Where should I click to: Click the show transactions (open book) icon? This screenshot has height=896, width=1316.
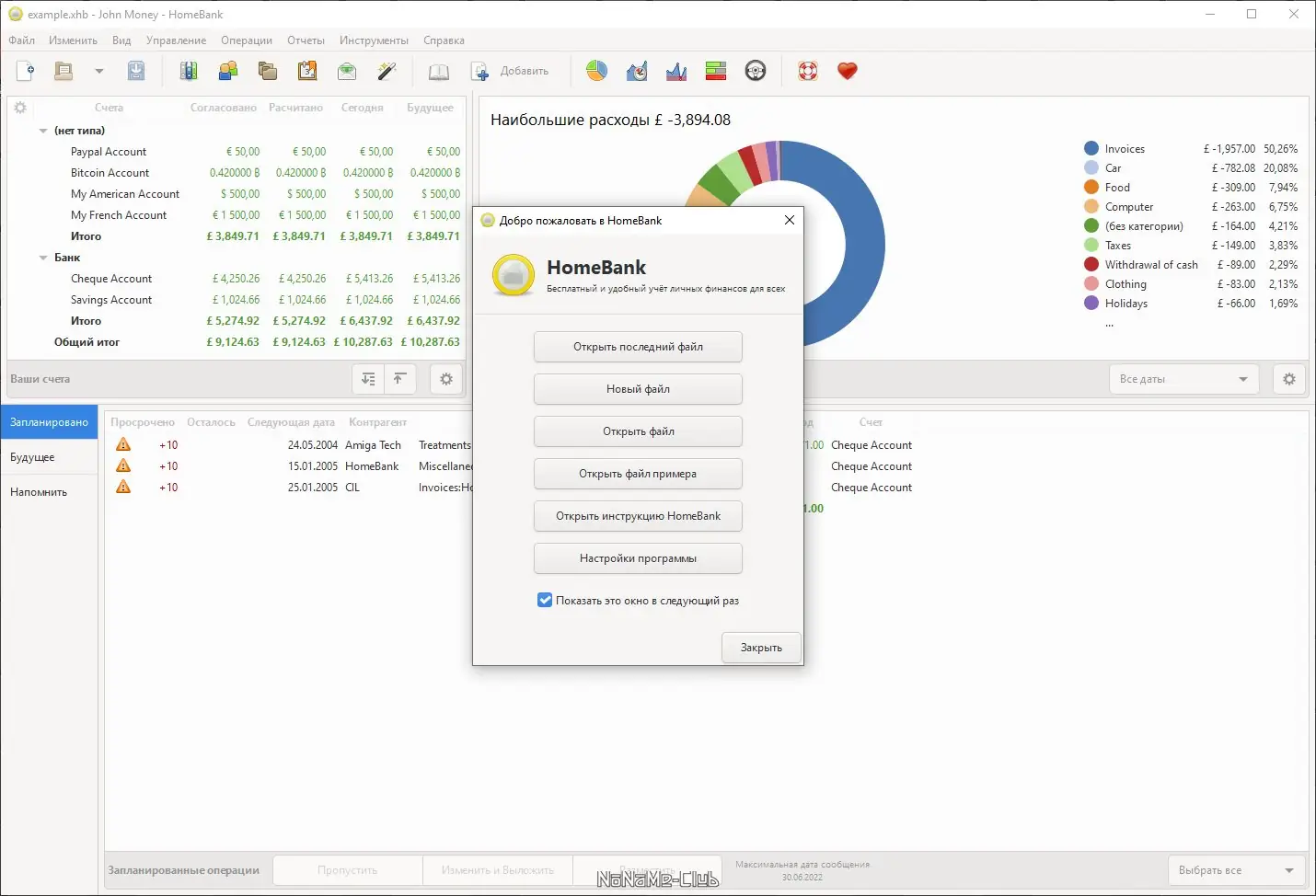coord(440,71)
